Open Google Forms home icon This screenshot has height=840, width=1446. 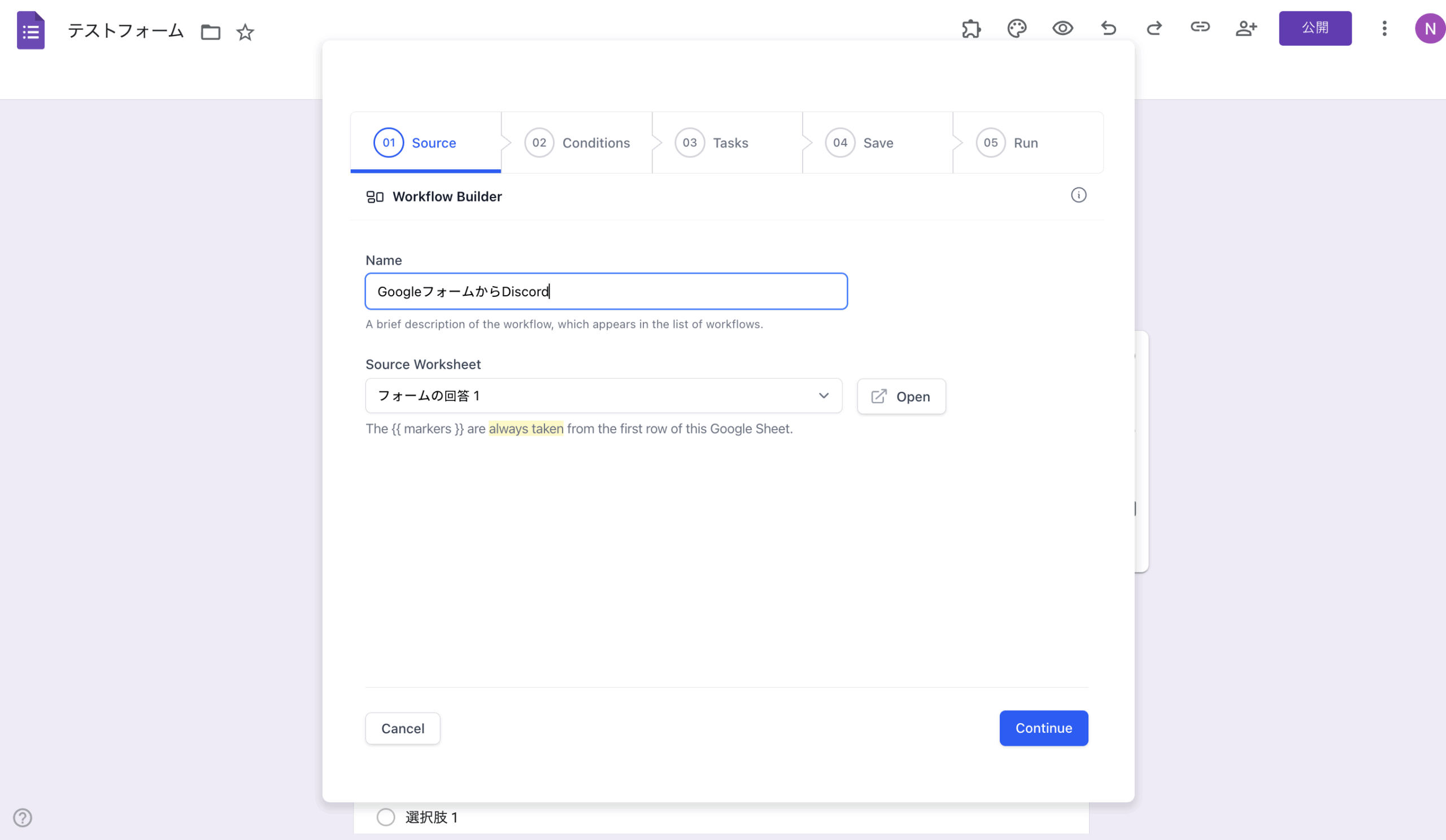point(31,30)
